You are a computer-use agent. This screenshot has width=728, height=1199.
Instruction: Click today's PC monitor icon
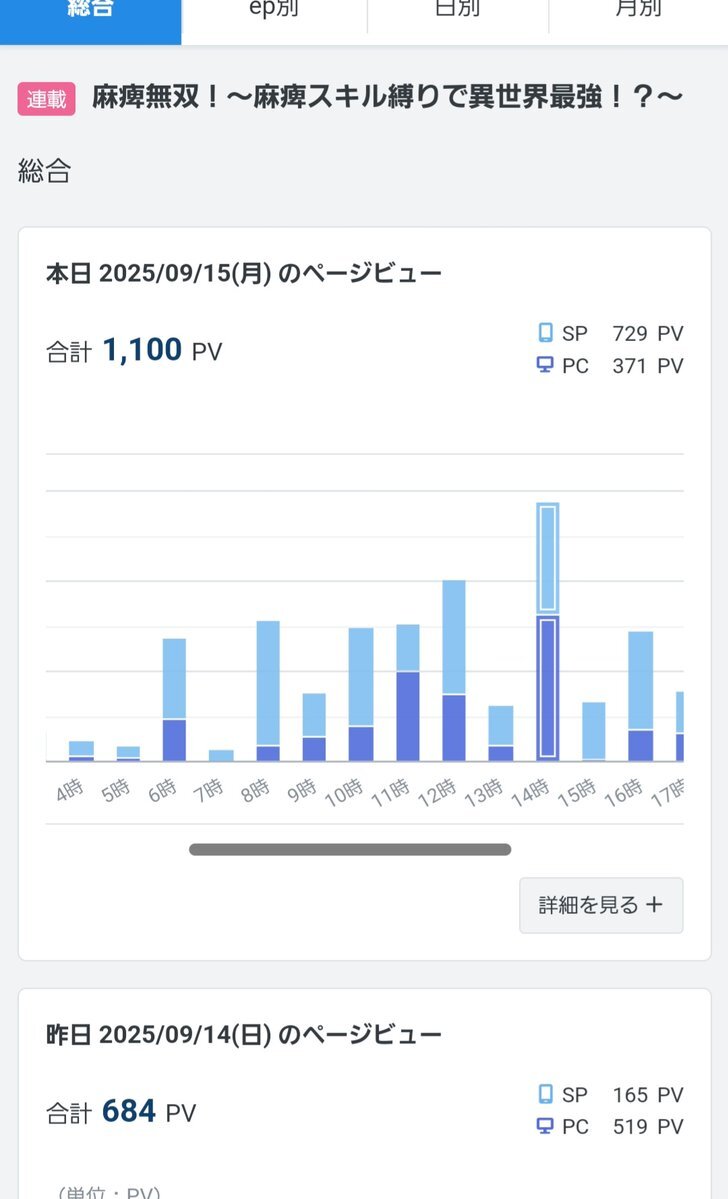545,366
